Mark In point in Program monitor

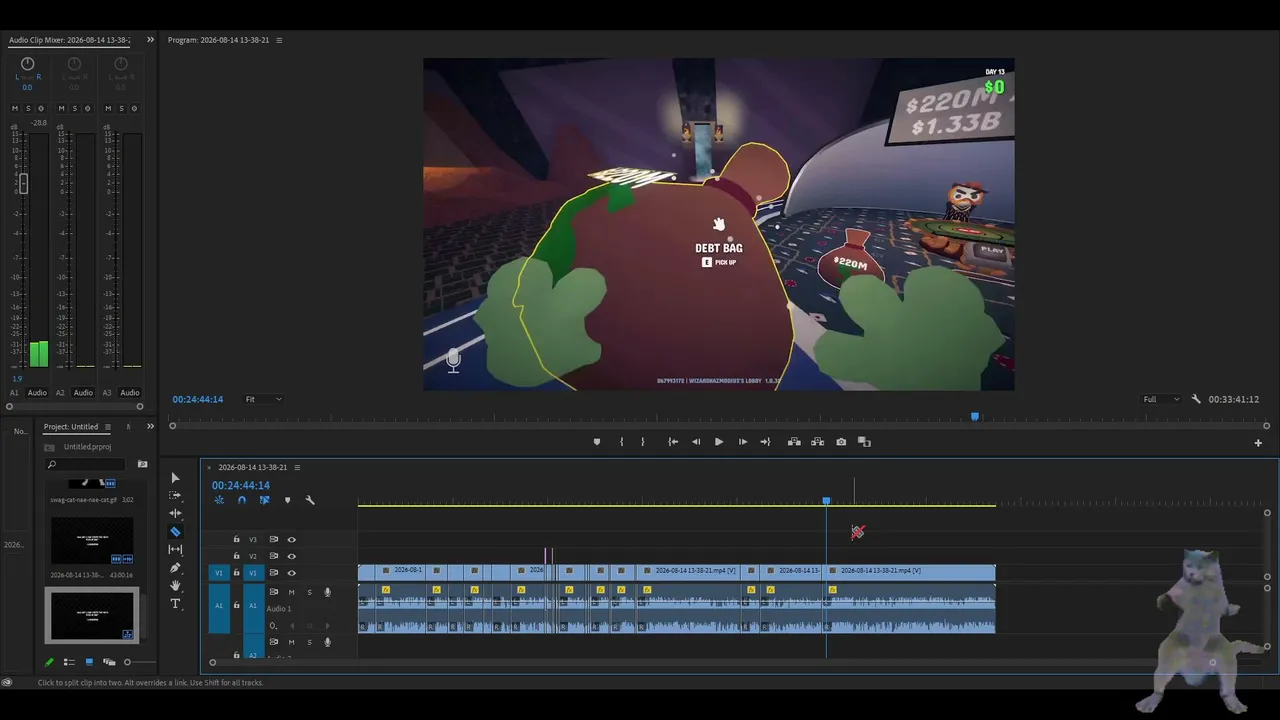[621, 442]
